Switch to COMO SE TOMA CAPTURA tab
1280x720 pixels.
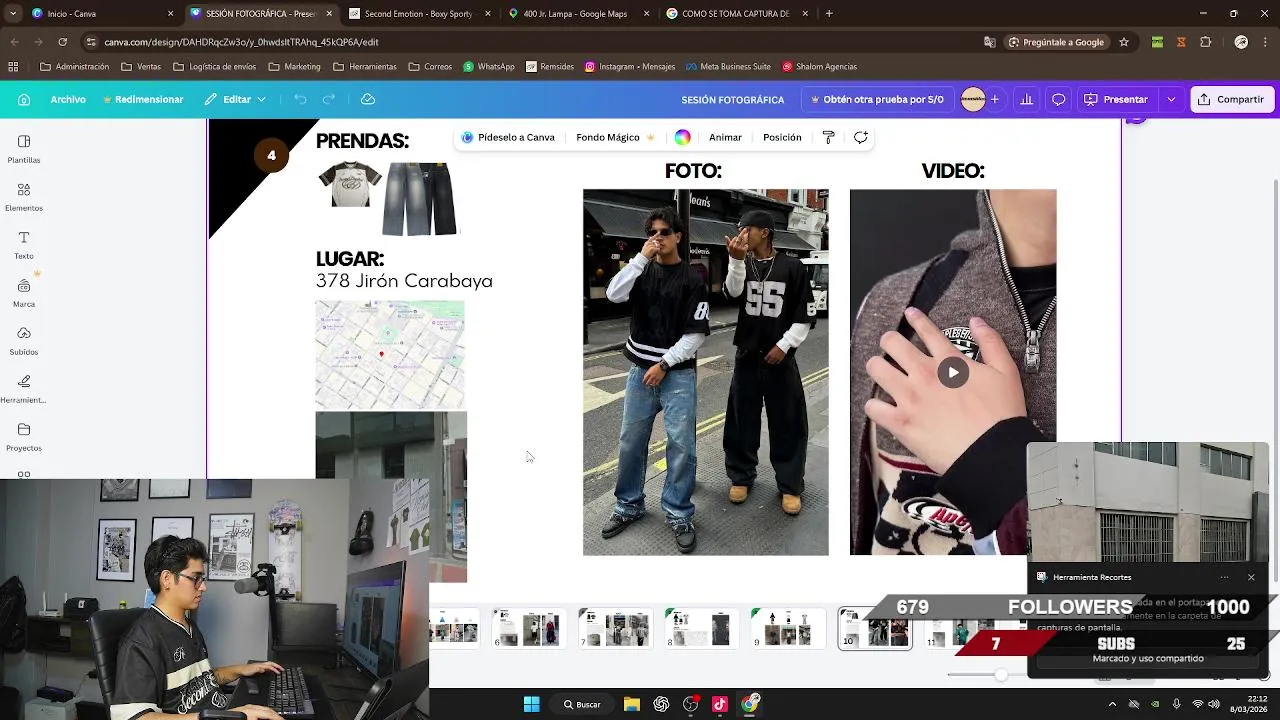coord(738,14)
